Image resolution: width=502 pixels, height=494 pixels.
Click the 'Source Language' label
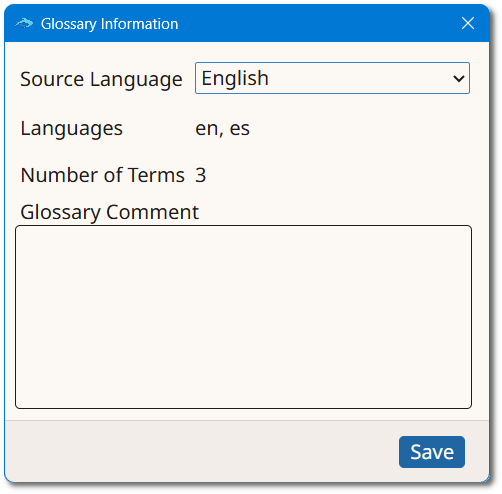pyautogui.click(x=101, y=80)
